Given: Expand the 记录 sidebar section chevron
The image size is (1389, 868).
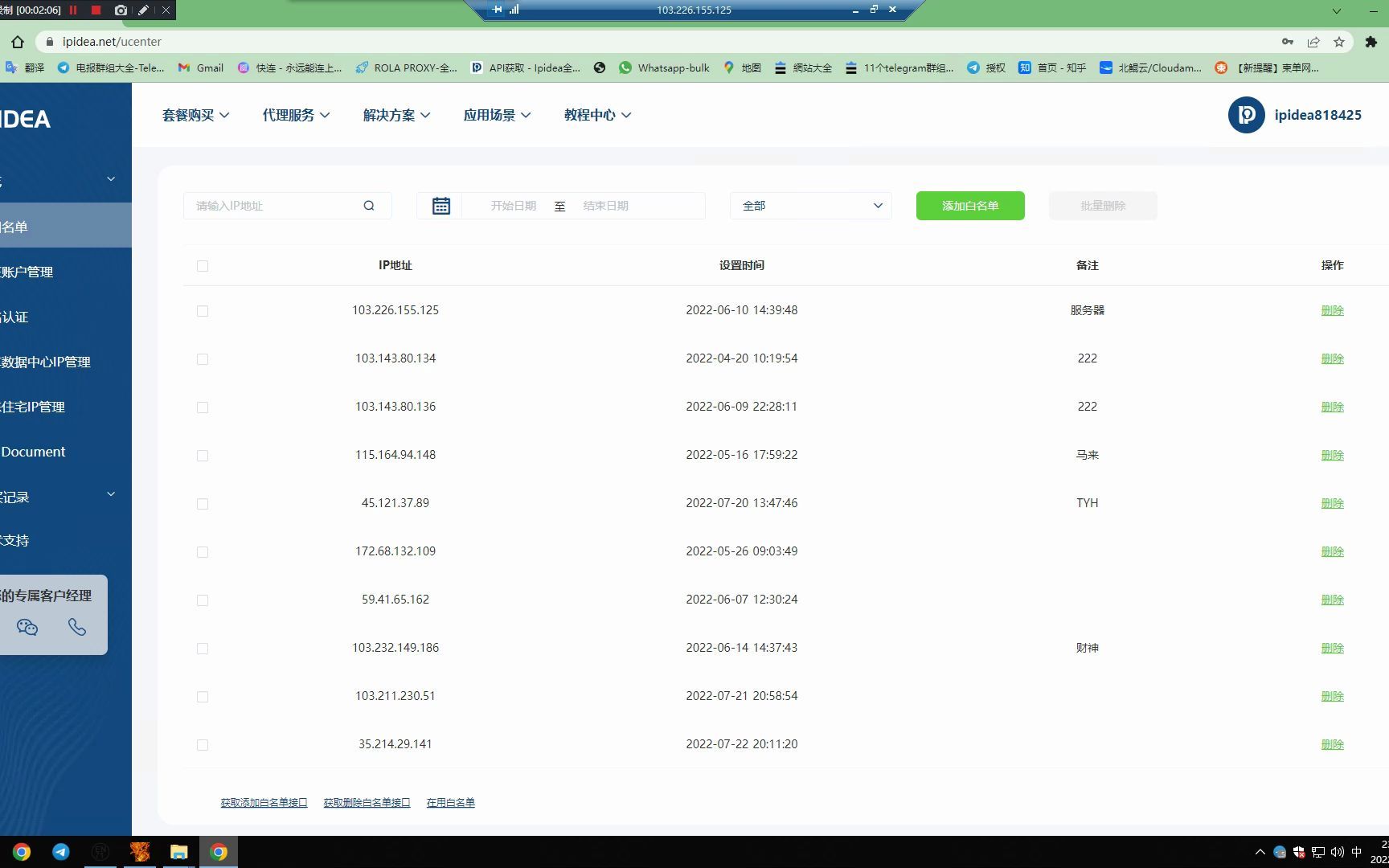Looking at the screenshot, I should click(x=111, y=494).
